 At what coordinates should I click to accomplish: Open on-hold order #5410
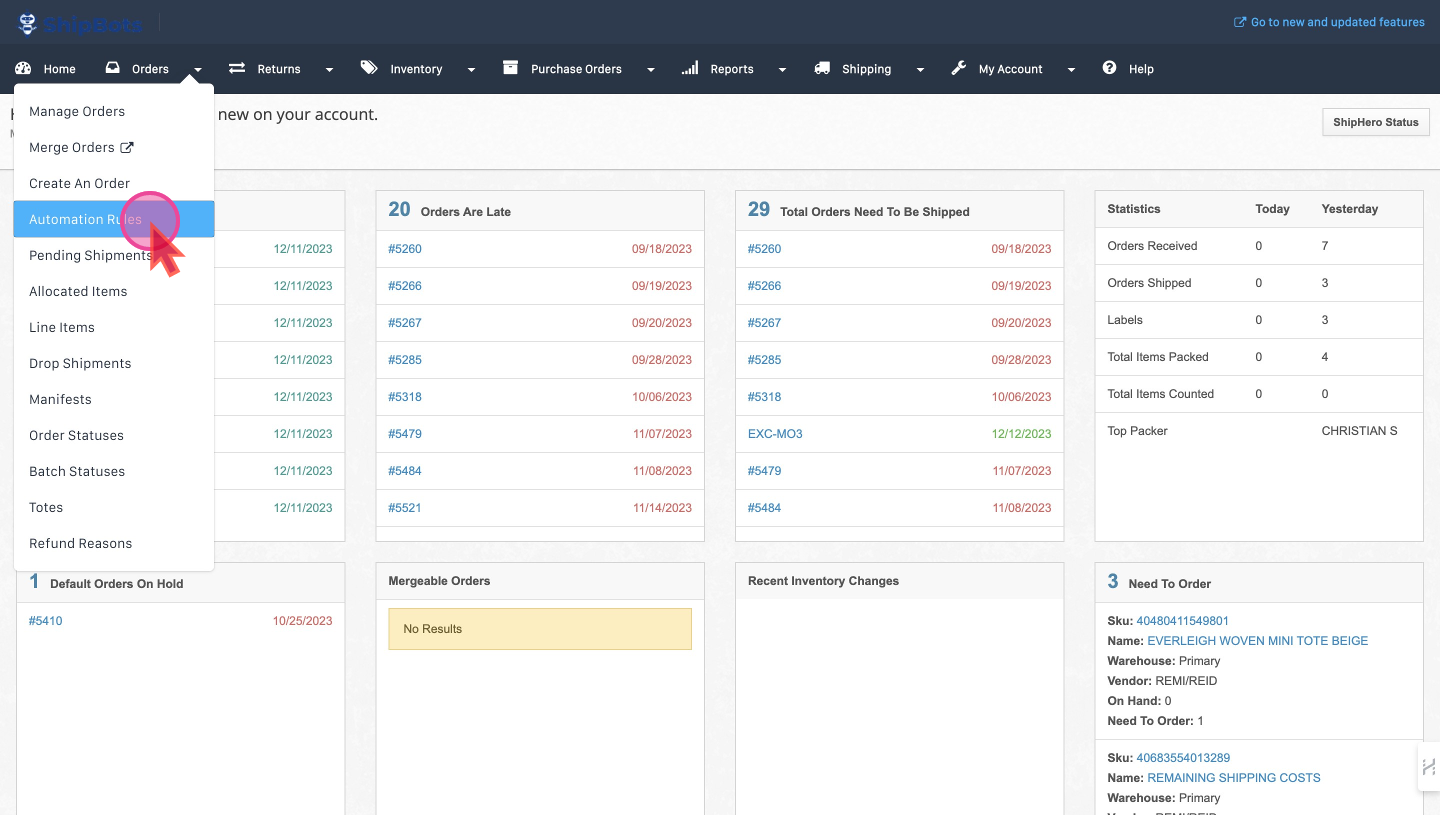pyautogui.click(x=45, y=621)
